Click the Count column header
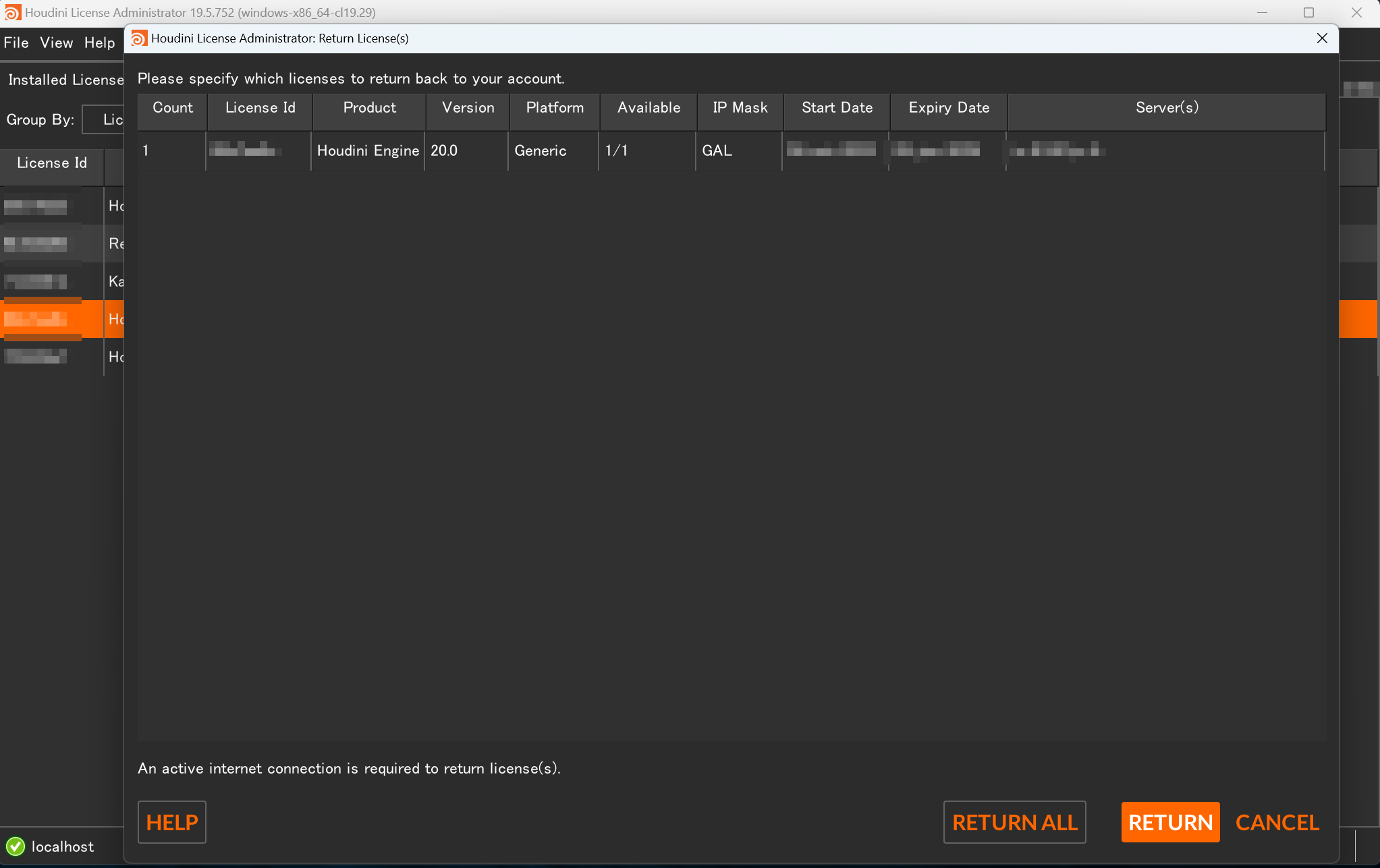Viewport: 1380px width, 868px height. (x=173, y=108)
